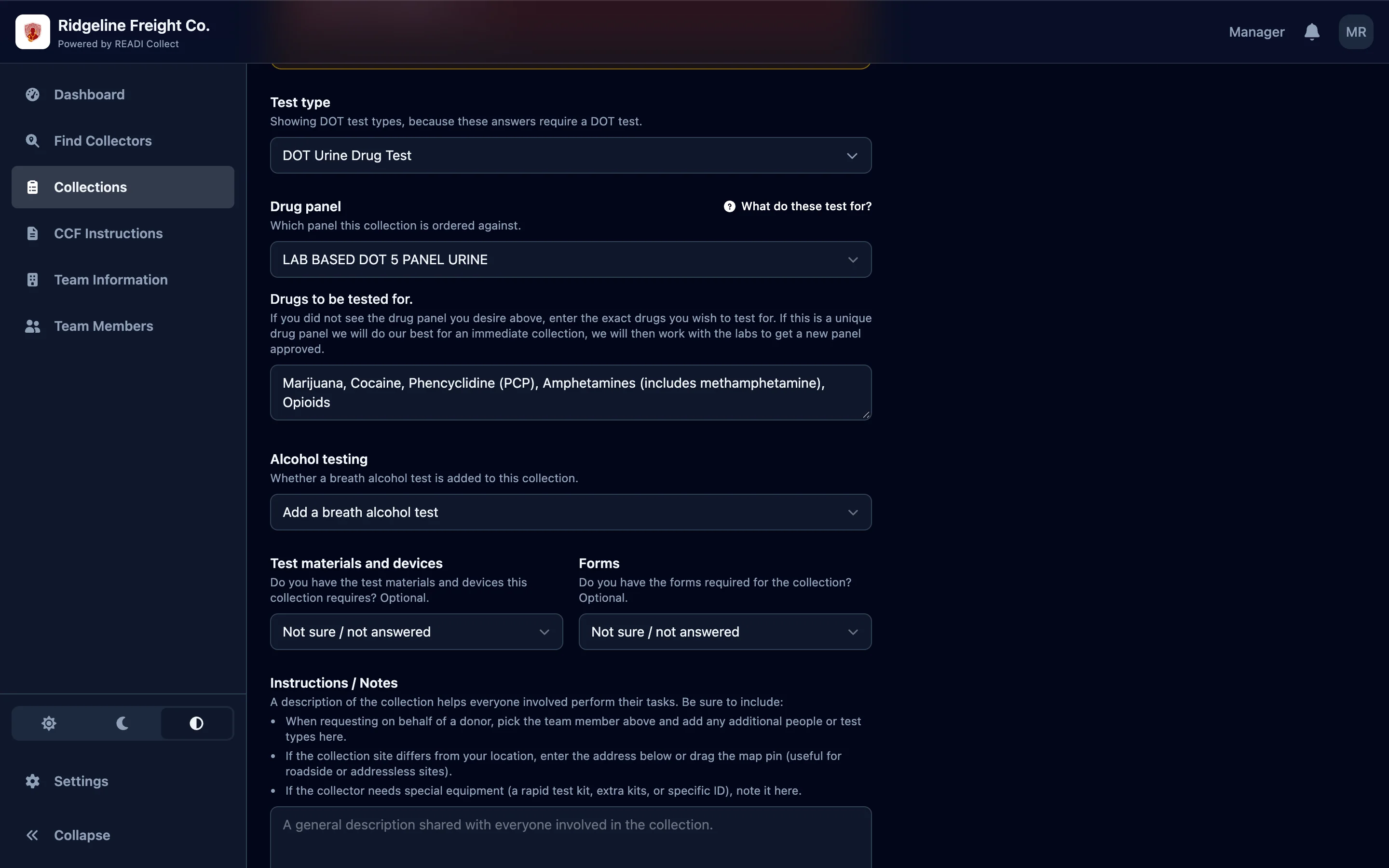Open the Test type dropdown
The image size is (1389, 868).
(x=571, y=156)
